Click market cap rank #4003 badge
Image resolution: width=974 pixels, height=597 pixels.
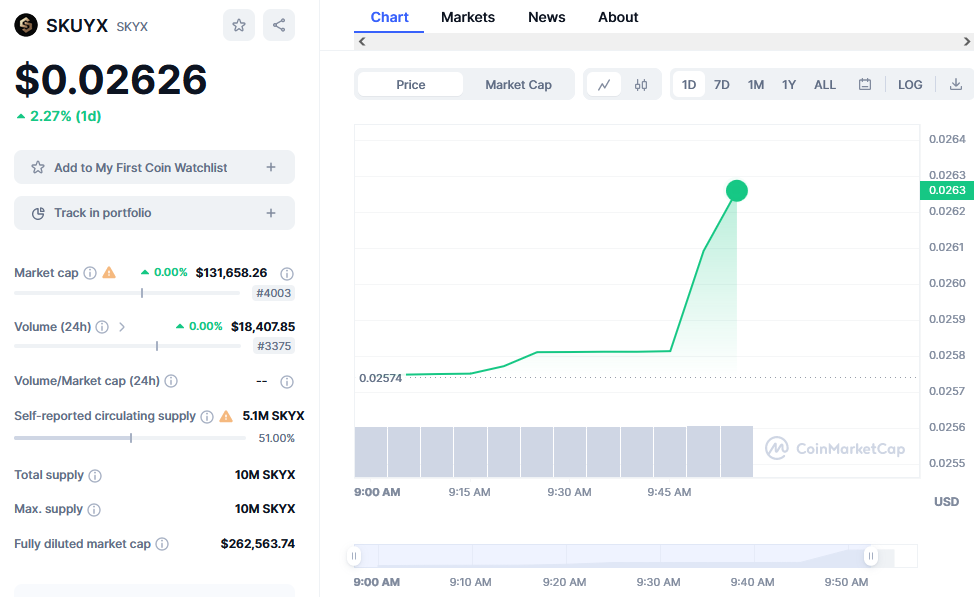tap(273, 293)
